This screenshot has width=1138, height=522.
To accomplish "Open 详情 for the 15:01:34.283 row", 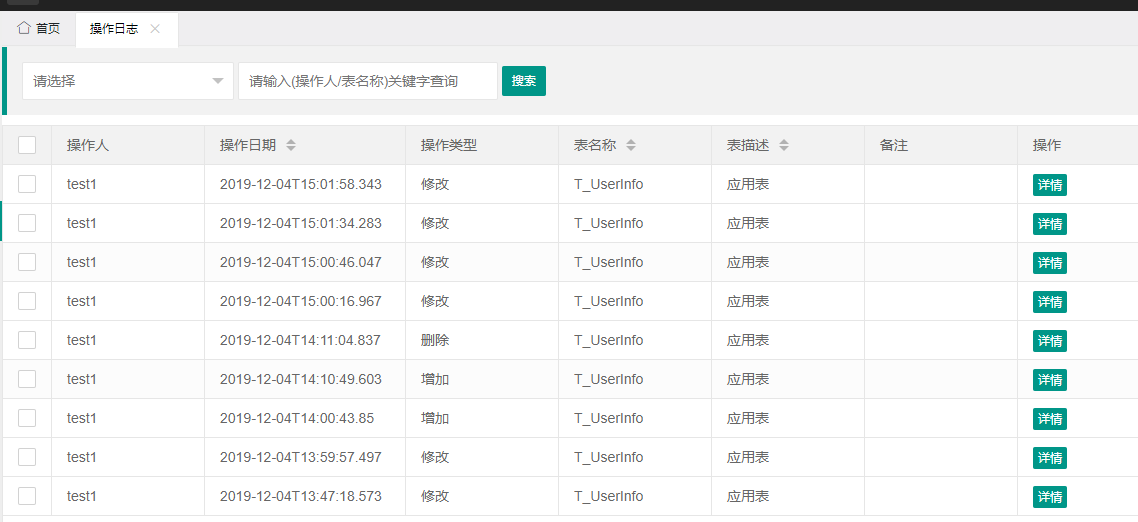I will 1049,224.
